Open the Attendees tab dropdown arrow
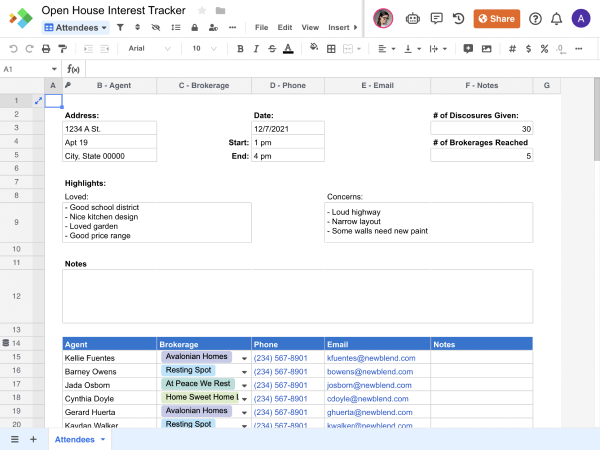The image size is (600, 450). pyautogui.click(x=103, y=439)
